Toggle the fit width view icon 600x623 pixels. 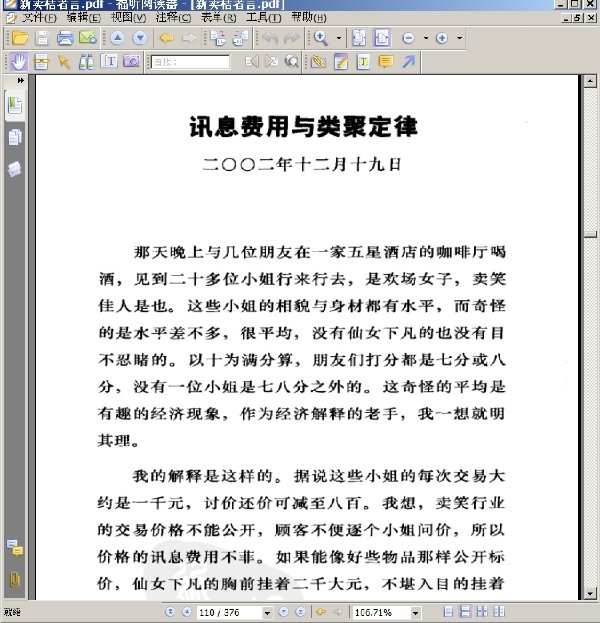[382, 38]
